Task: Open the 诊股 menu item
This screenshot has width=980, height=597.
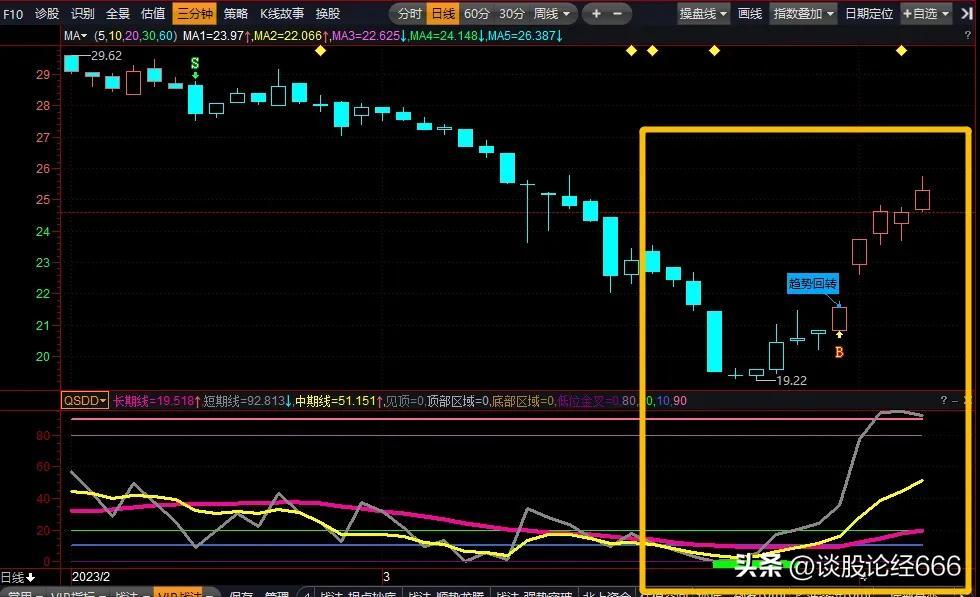Action: [47, 14]
